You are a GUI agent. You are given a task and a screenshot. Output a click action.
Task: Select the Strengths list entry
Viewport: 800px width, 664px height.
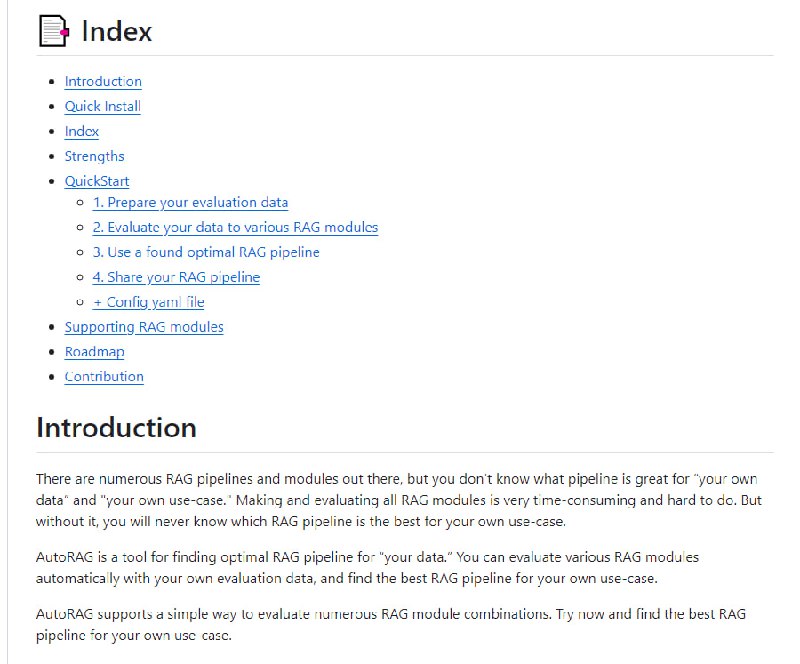(x=94, y=157)
